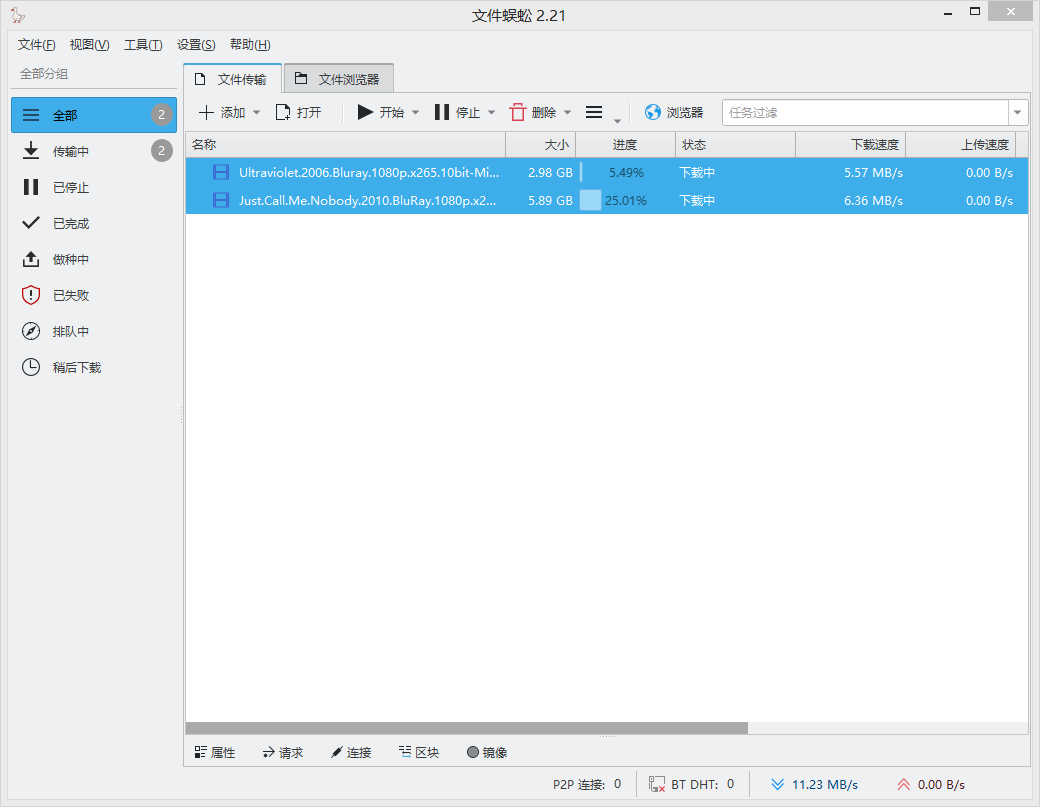1040x807 pixels.
Task: Click the badge count 2 next to 传输中
Action: tap(161, 151)
